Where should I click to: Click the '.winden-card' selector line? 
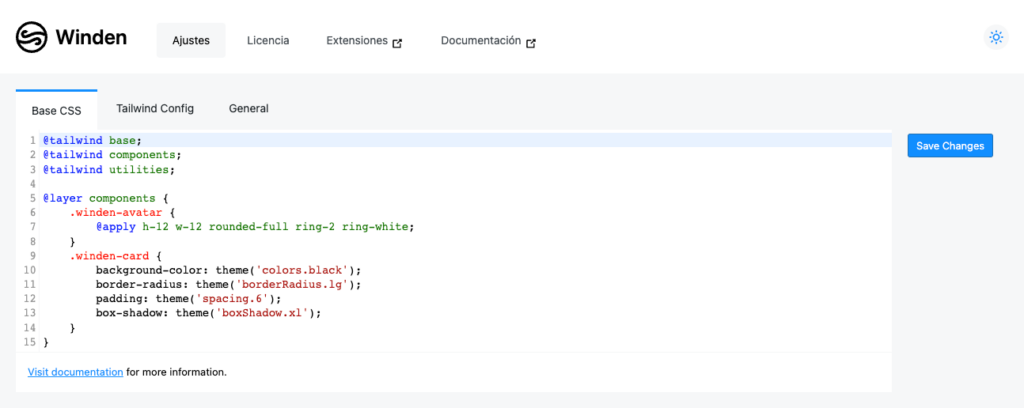coord(112,255)
